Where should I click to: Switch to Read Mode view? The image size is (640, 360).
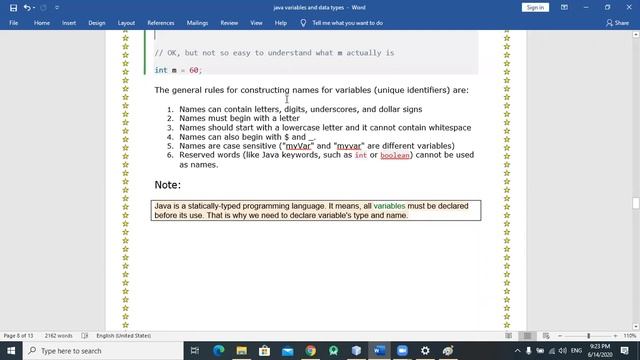(x=509, y=336)
